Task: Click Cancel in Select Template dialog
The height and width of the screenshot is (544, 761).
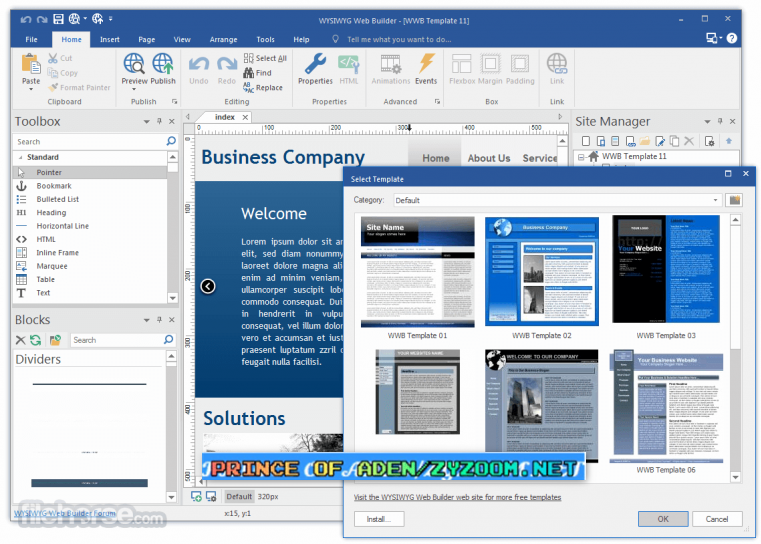Action: click(717, 519)
